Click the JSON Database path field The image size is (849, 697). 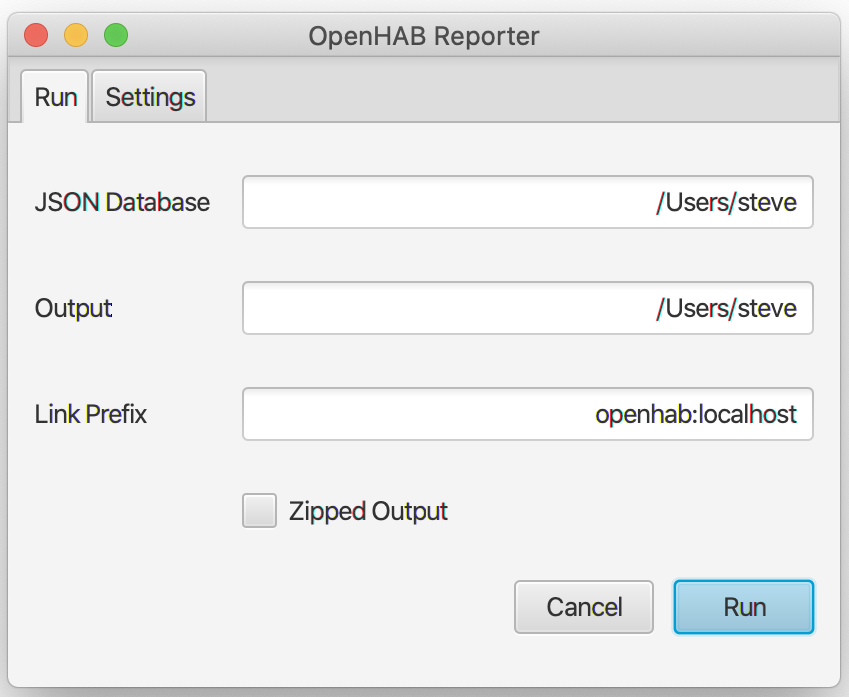click(527, 202)
